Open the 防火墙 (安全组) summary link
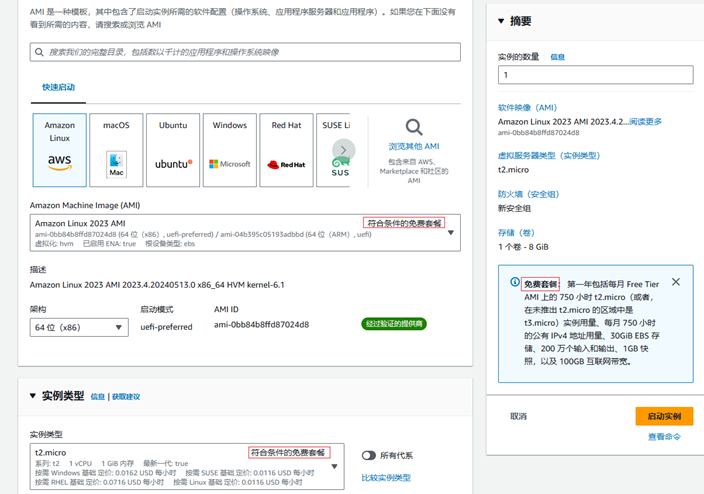This screenshot has width=704, height=494. 528,194
